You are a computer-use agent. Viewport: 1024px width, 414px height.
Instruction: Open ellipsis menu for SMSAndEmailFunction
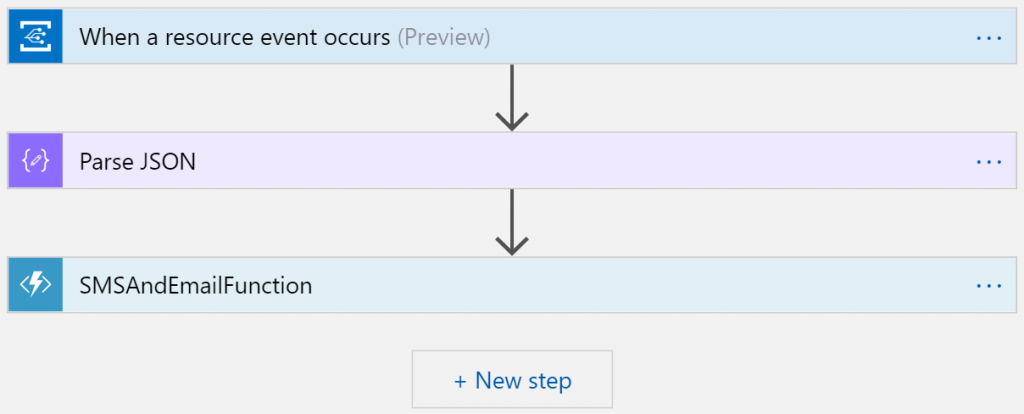pyautogui.click(x=988, y=285)
